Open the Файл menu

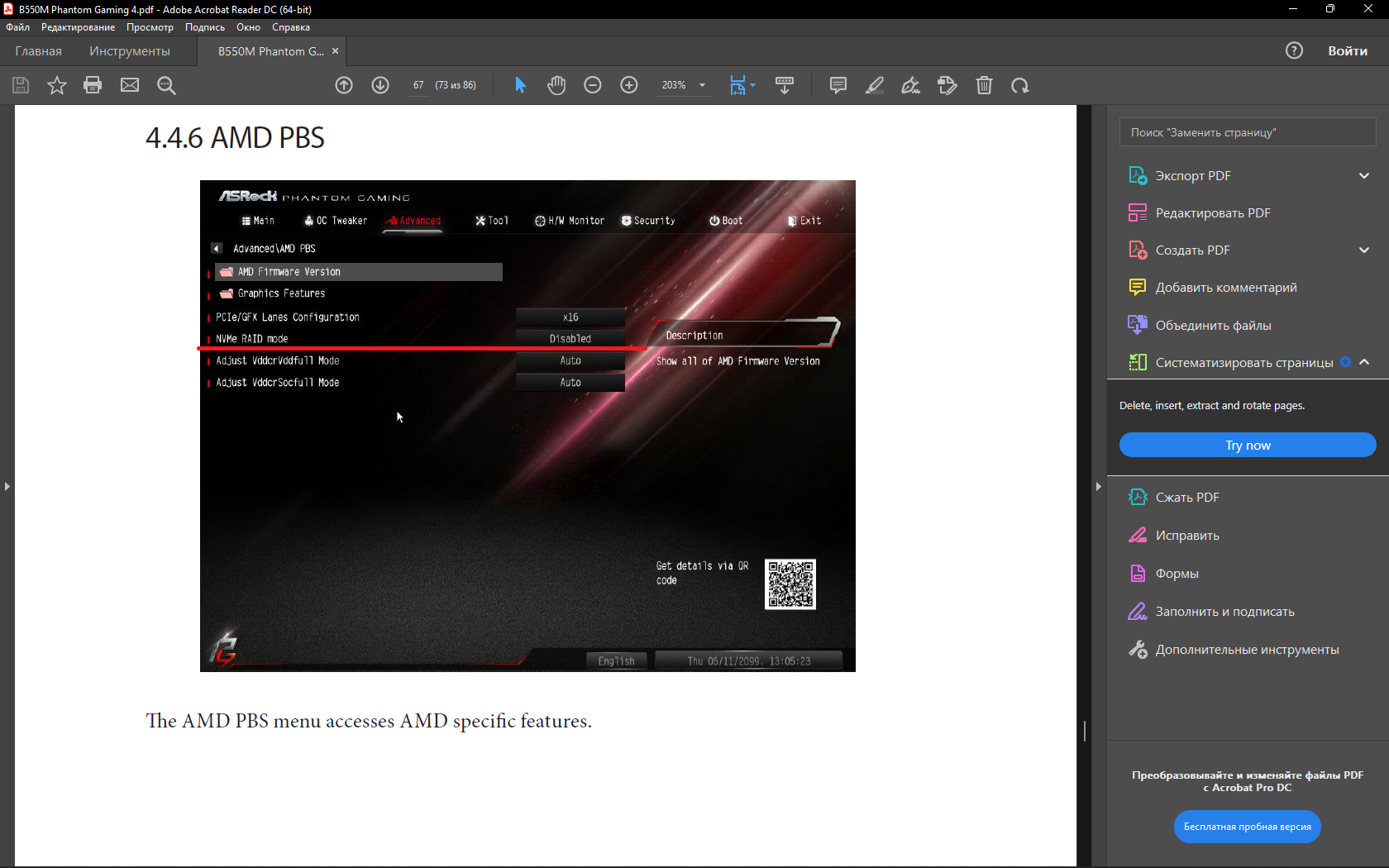click(17, 27)
